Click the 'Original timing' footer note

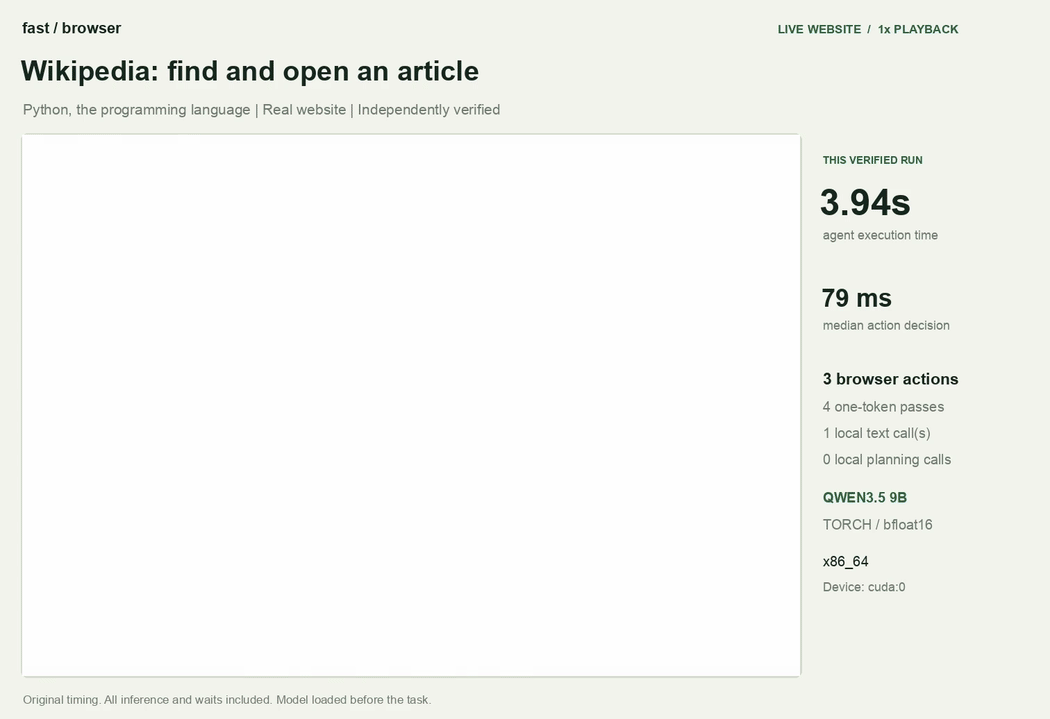227,700
